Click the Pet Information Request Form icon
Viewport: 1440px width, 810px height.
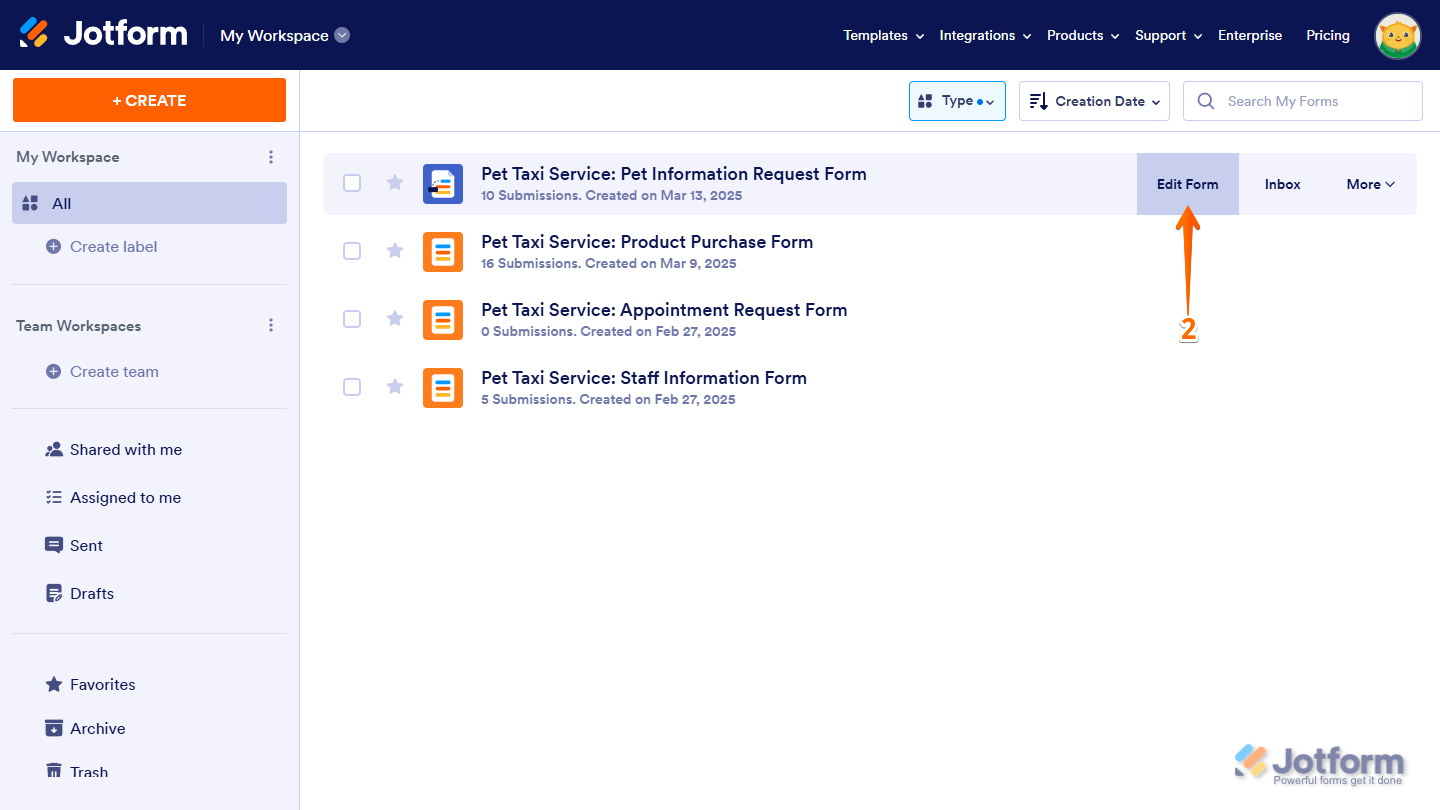coord(443,184)
